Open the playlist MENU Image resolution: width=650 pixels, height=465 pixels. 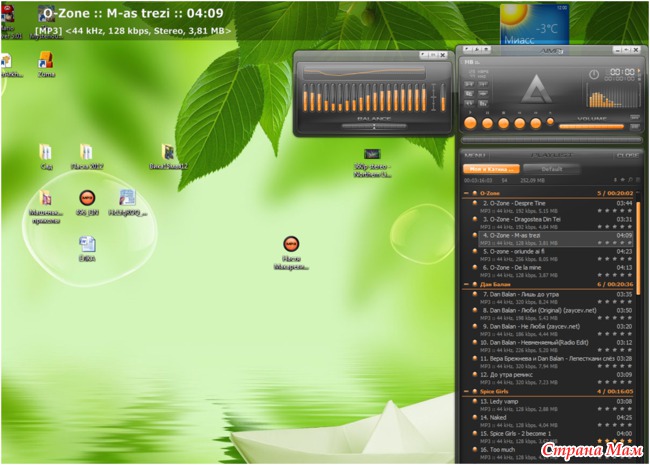[475, 155]
